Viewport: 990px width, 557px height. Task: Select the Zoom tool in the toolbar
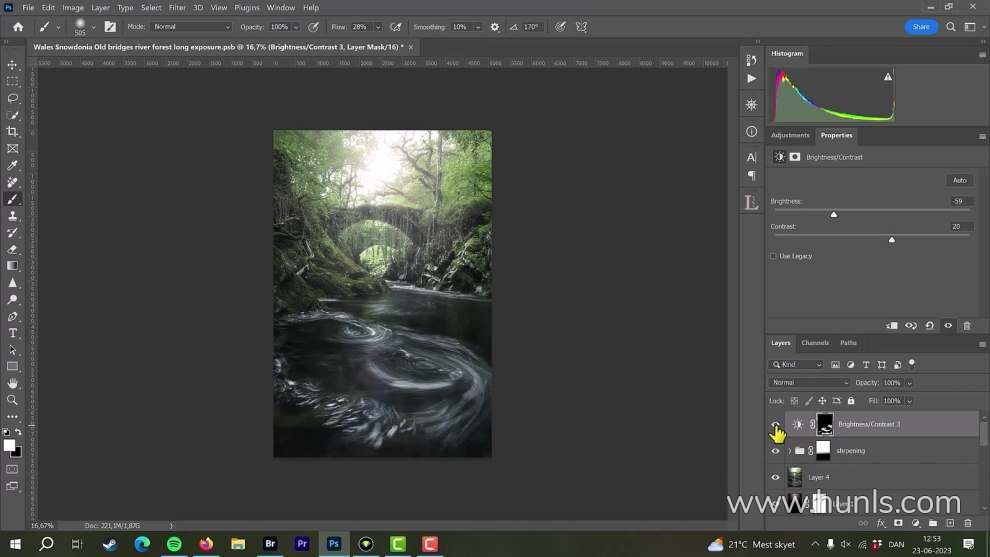click(x=13, y=400)
